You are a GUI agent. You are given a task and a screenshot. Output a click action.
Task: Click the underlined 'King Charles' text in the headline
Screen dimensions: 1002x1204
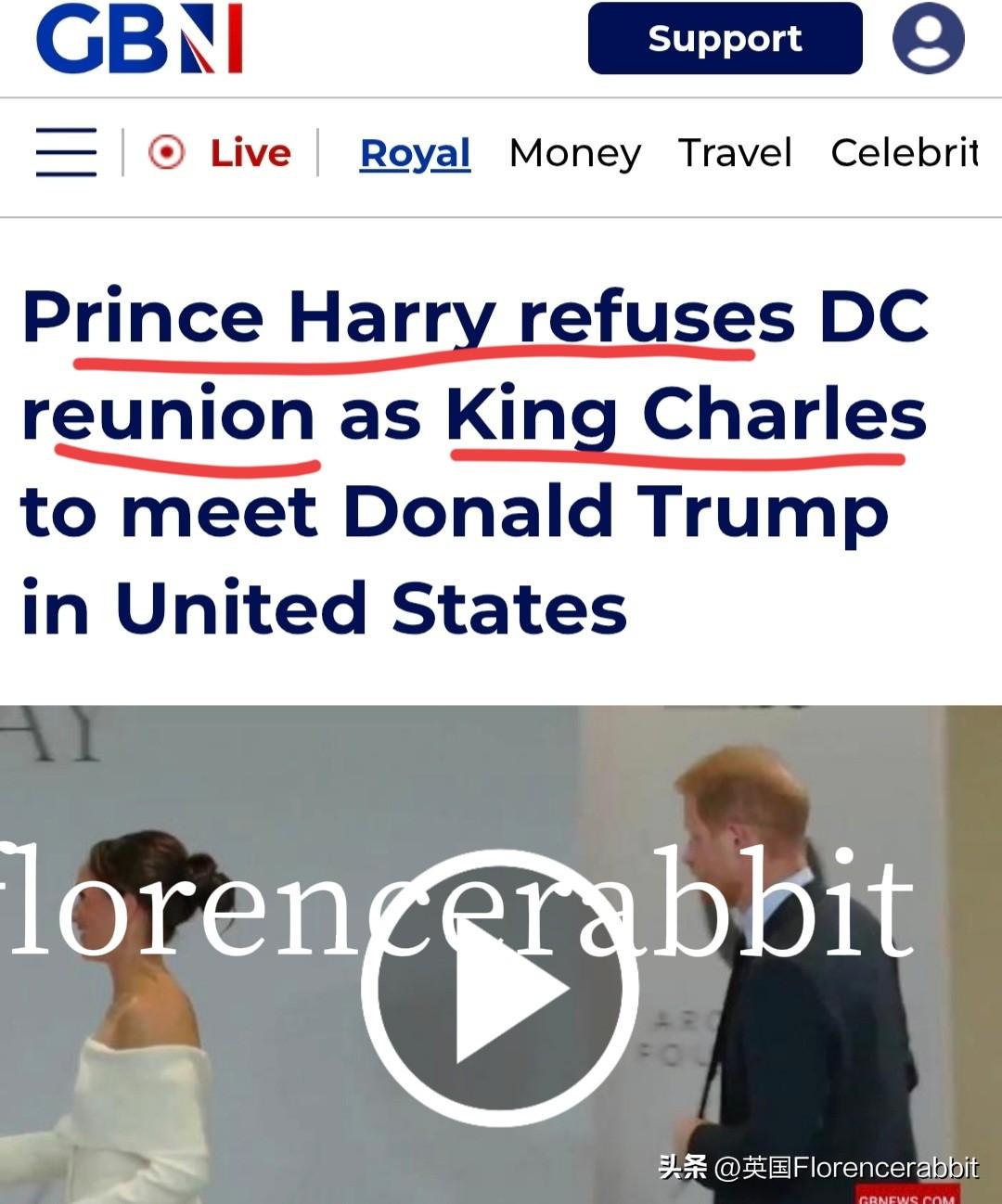pos(687,416)
